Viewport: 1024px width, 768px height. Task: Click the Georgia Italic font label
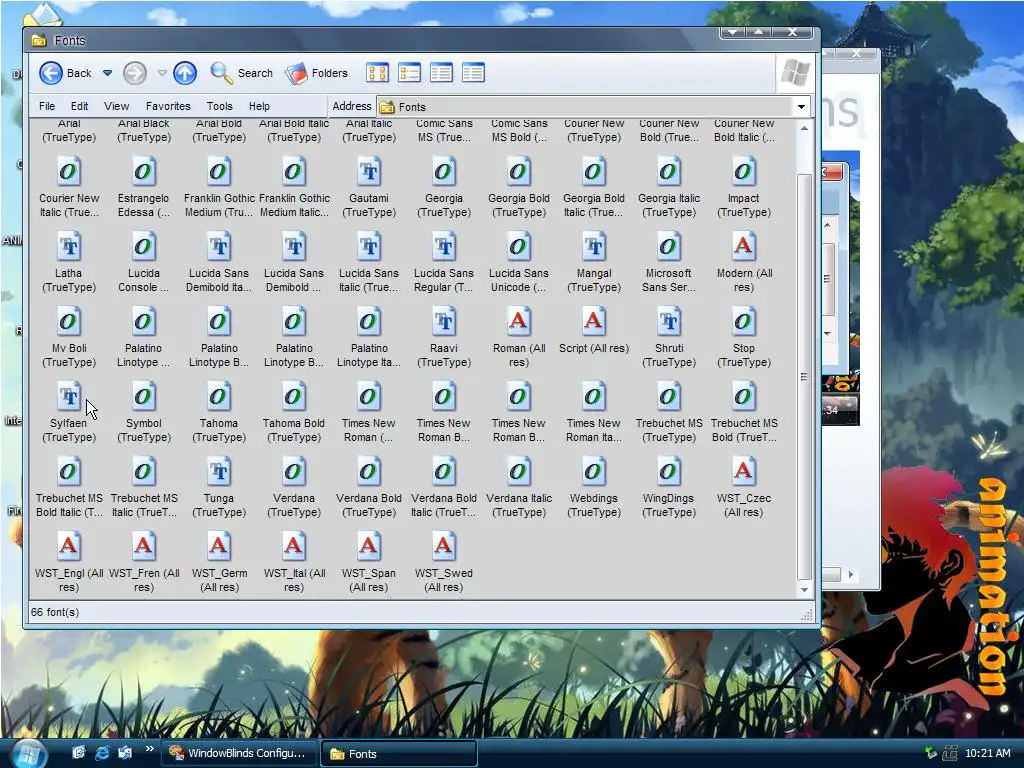tap(669, 205)
